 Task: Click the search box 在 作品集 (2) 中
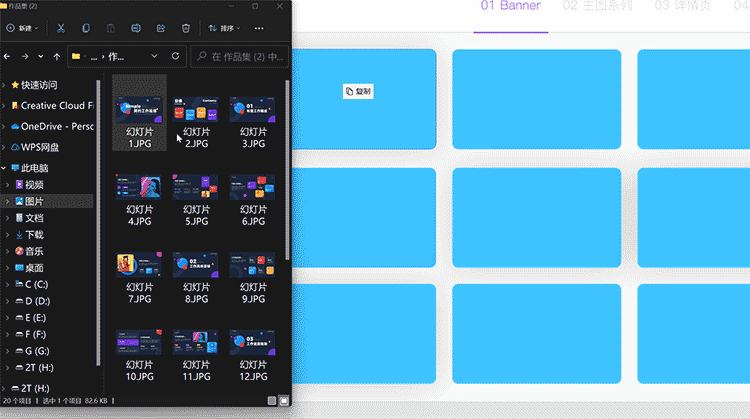(x=240, y=56)
